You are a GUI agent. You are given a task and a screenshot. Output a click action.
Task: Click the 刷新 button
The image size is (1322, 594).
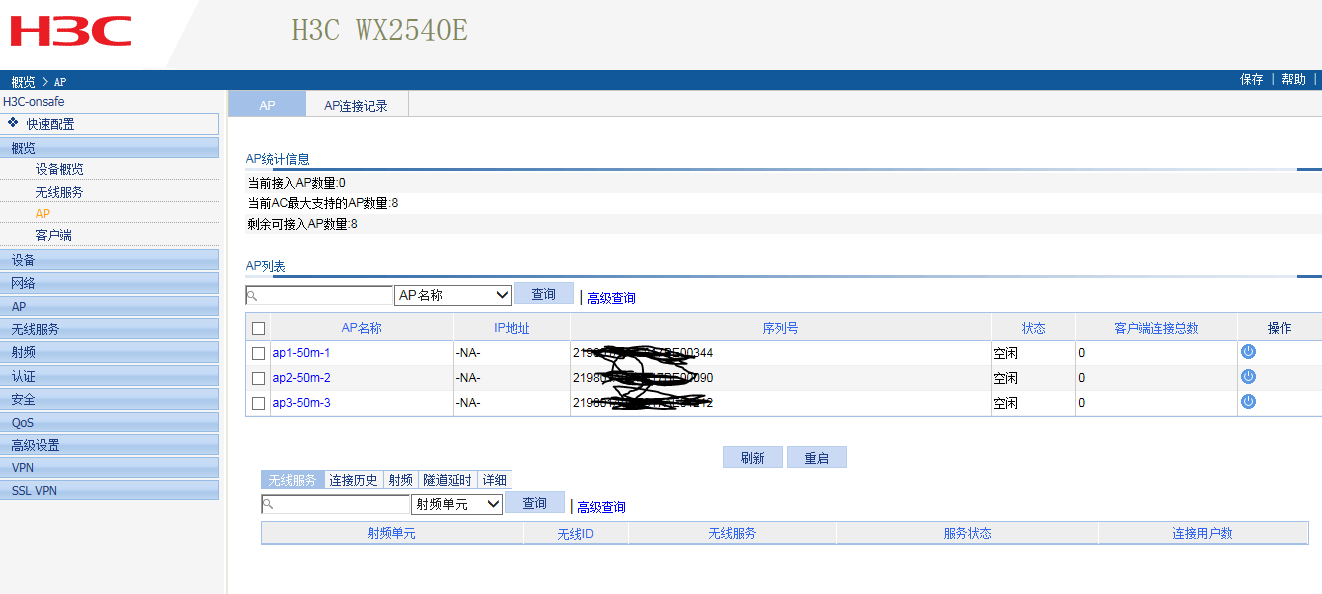click(x=753, y=457)
